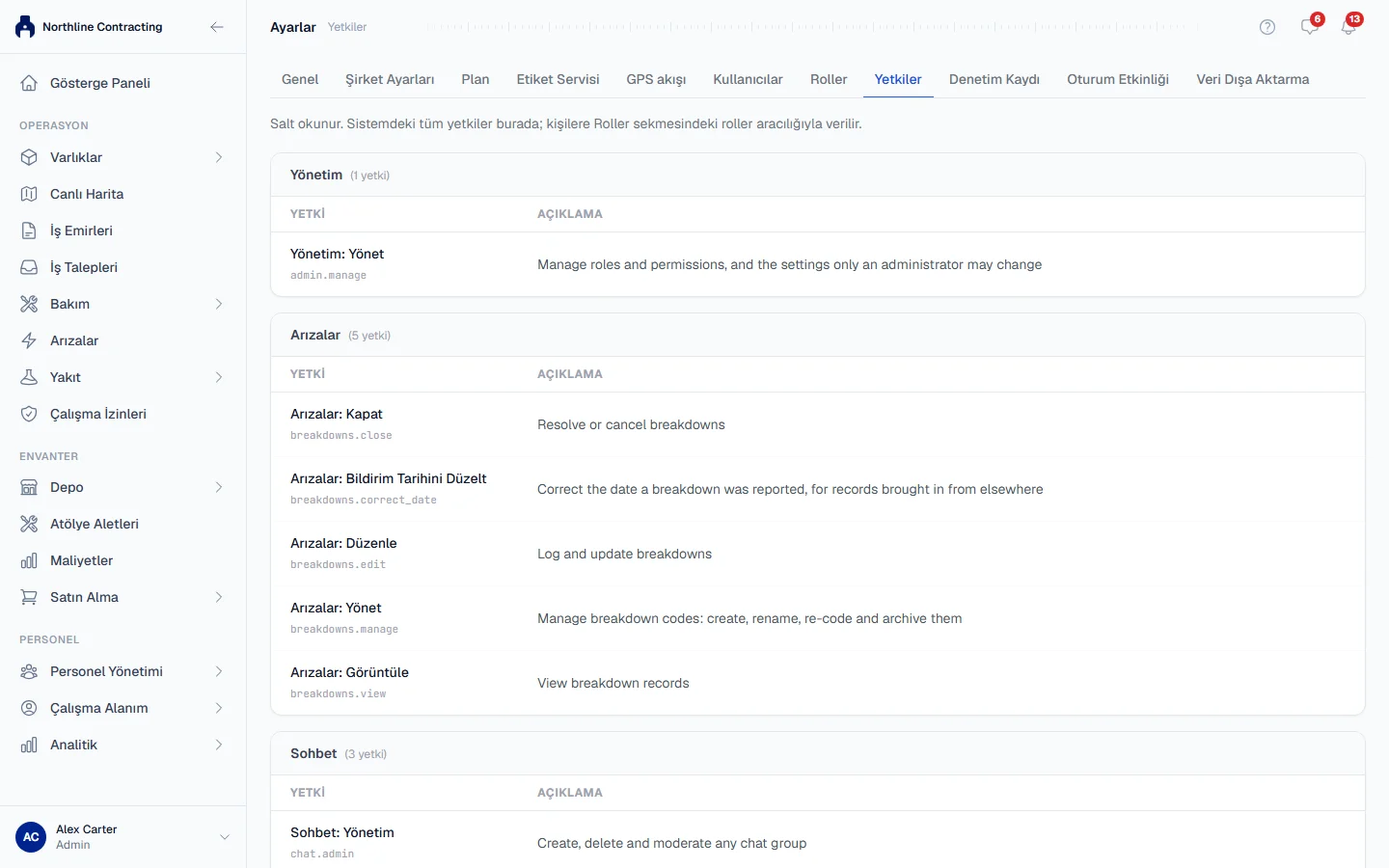1389x868 pixels.
Task: Open the Etiket Servisi tab
Action: [558, 79]
